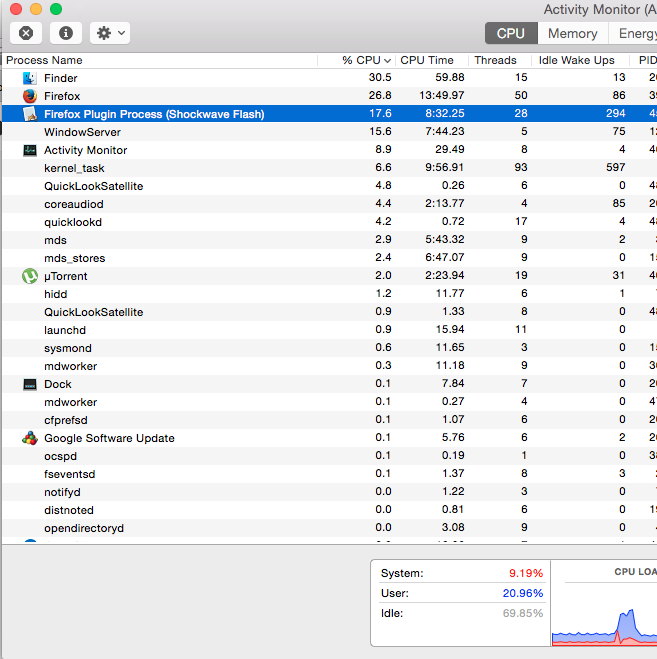Click Firefox CPU time 13:49.97
Screen dimensions: 657x659
441,95
